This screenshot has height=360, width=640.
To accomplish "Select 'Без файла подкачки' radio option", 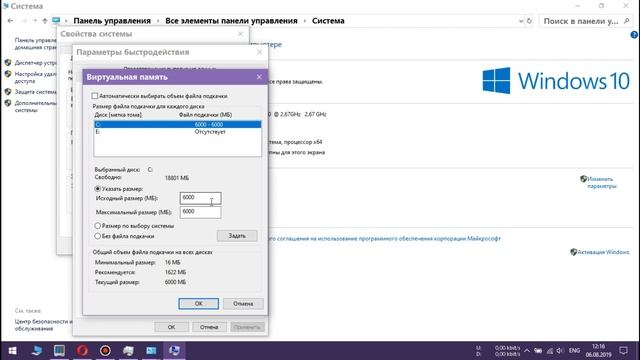I will coord(98,236).
